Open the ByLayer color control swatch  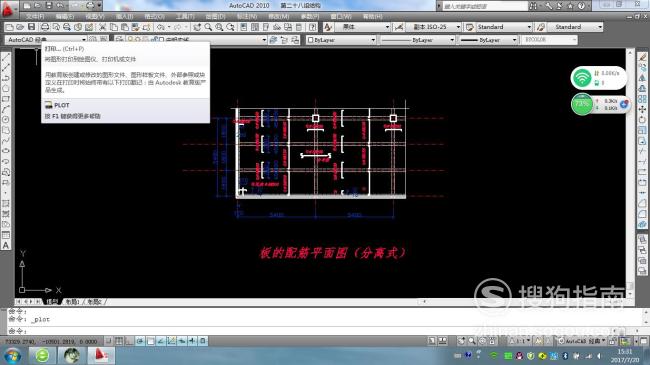[341, 40]
